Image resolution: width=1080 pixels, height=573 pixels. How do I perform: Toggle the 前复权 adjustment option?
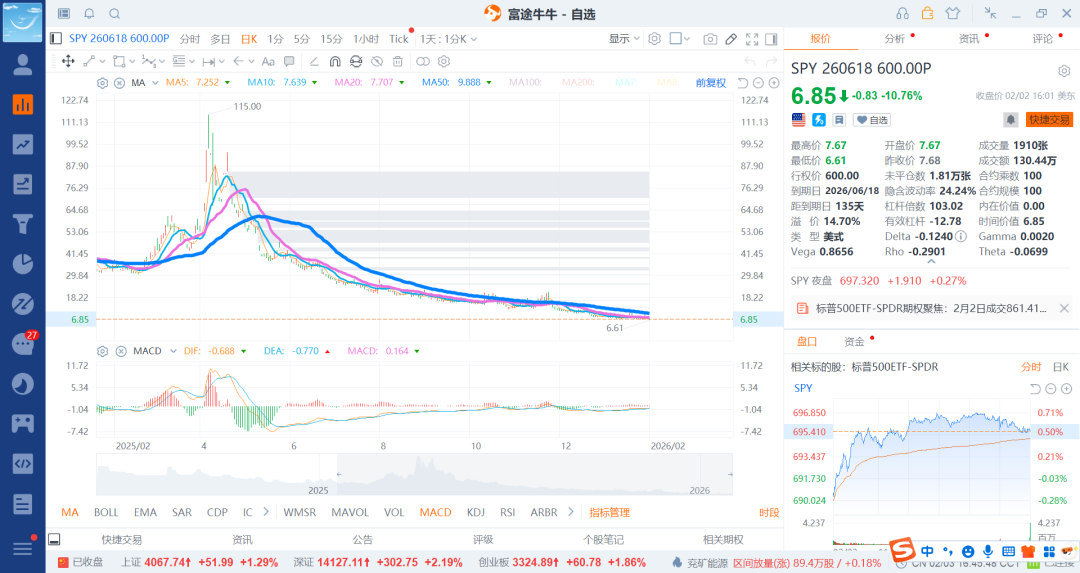tap(711, 83)
